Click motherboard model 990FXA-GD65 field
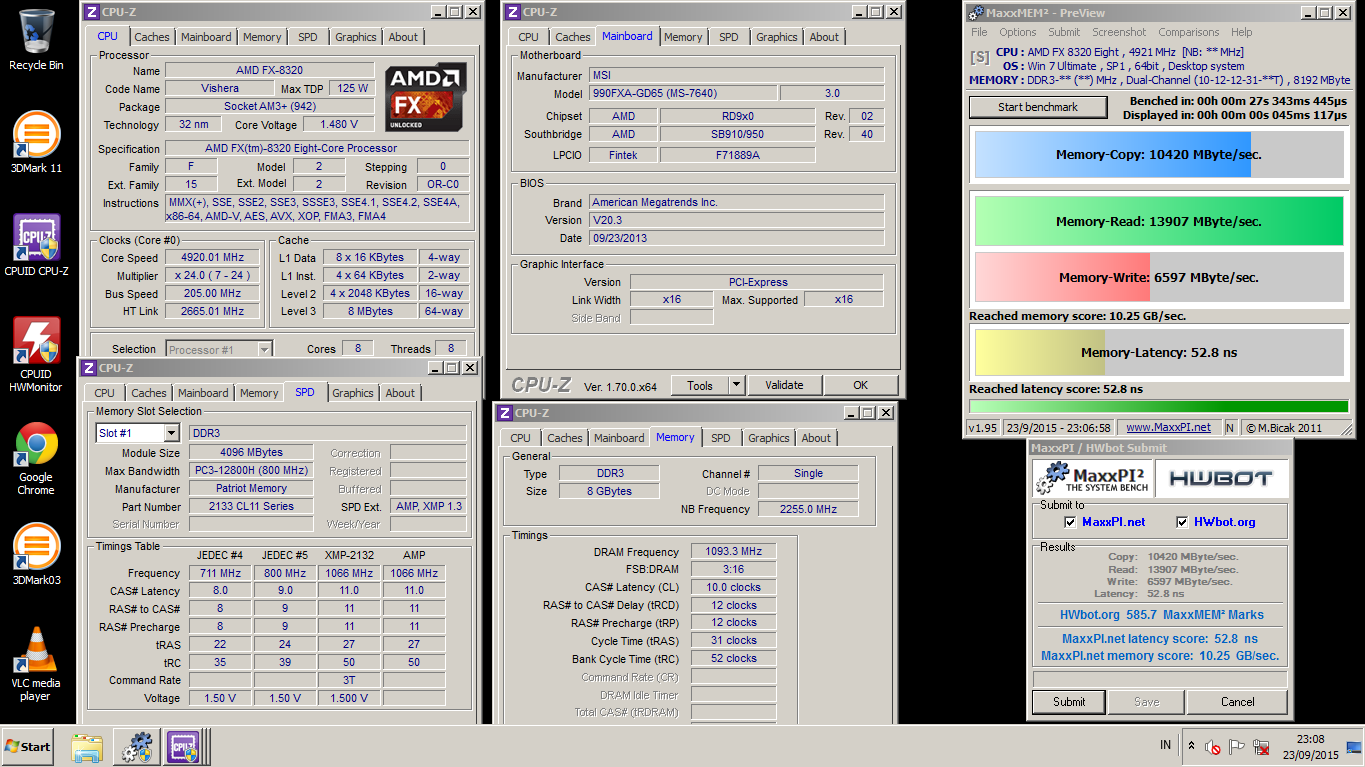The height and width of the screenshot is (767, 1365). [x=681, y=94]
